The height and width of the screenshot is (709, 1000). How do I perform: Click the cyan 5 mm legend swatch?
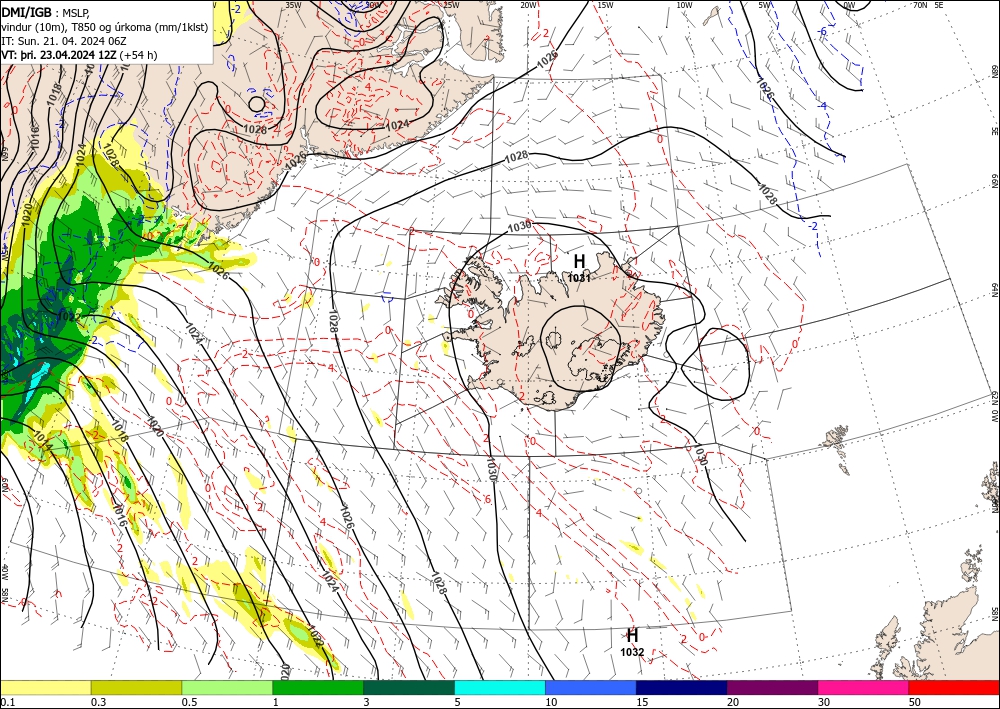tap(500, 687)
